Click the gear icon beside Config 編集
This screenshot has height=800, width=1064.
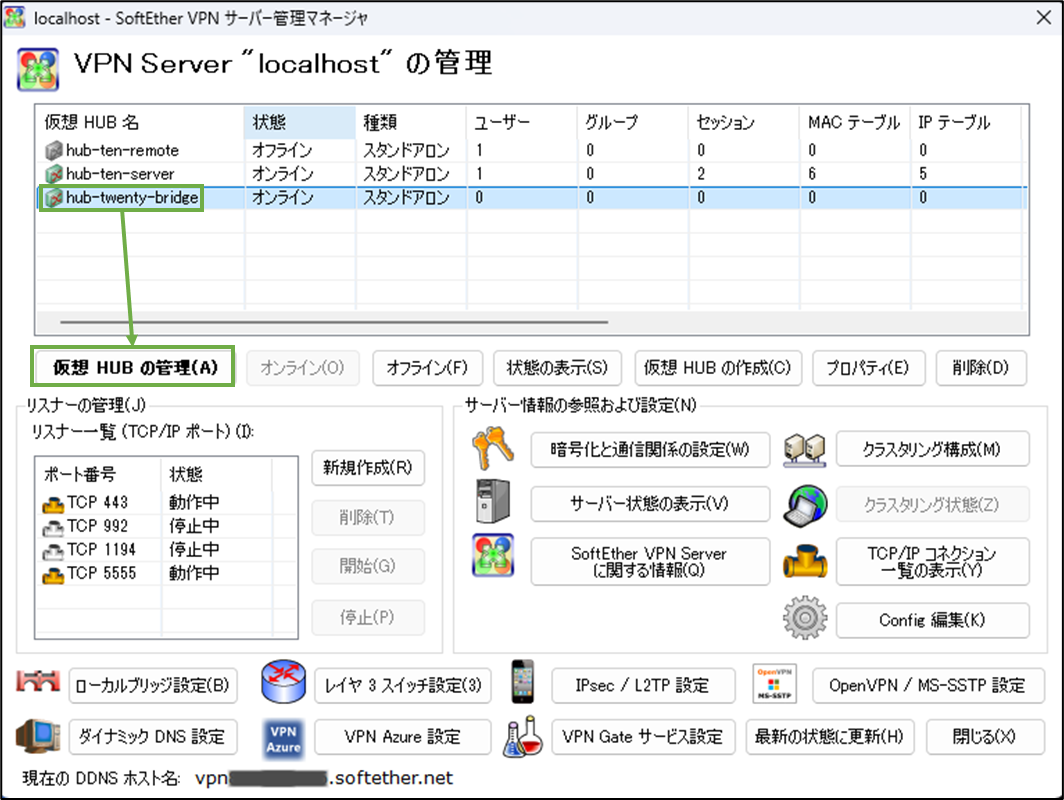click(806, 619)
